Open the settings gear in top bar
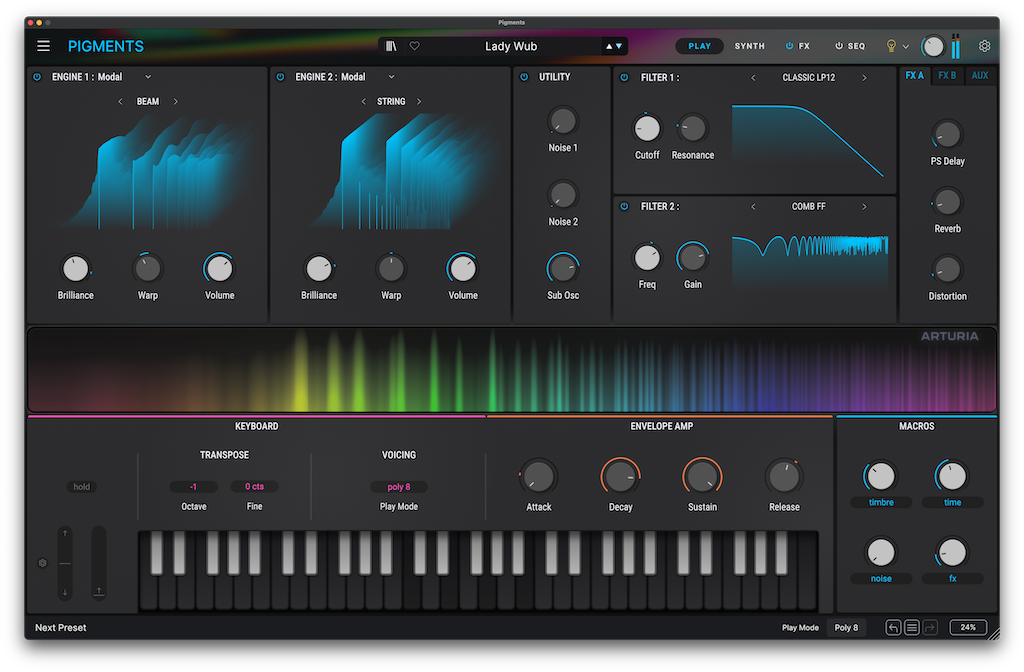The height and width of the screenshot is (672, 1024). 984,46
